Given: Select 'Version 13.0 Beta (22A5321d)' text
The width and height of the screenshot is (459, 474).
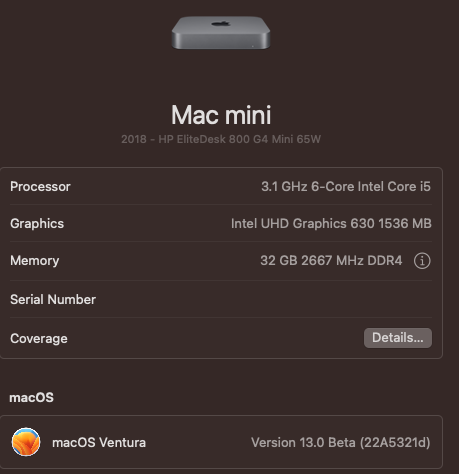Looking at the screenshot, I should [341, 443].
